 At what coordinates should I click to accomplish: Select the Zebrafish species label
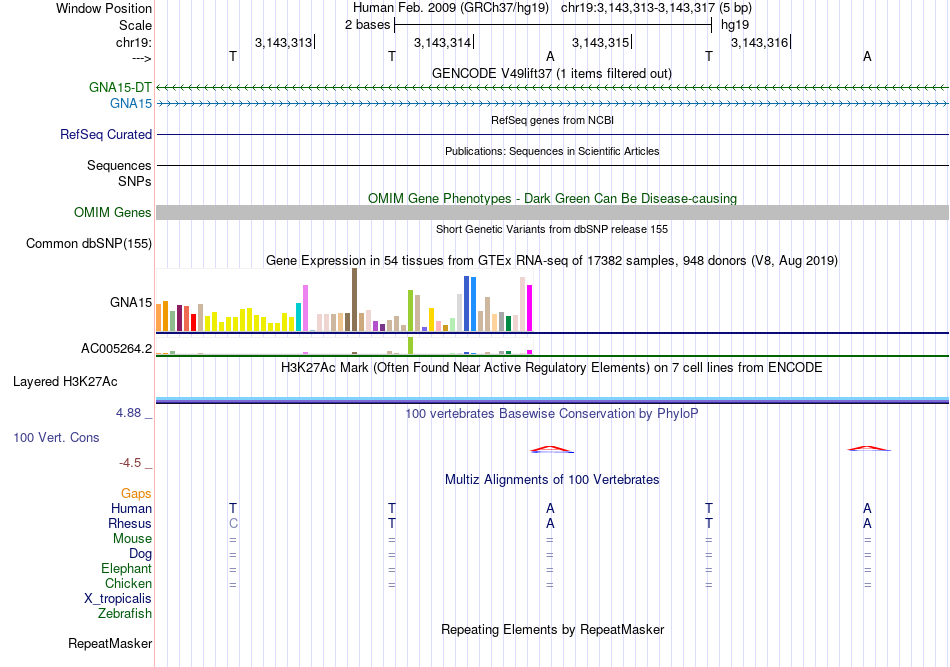tap(125, 614)
